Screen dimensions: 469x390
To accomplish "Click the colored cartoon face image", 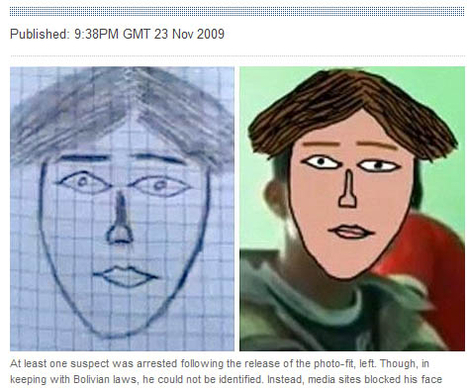I will tap(352, 209).
